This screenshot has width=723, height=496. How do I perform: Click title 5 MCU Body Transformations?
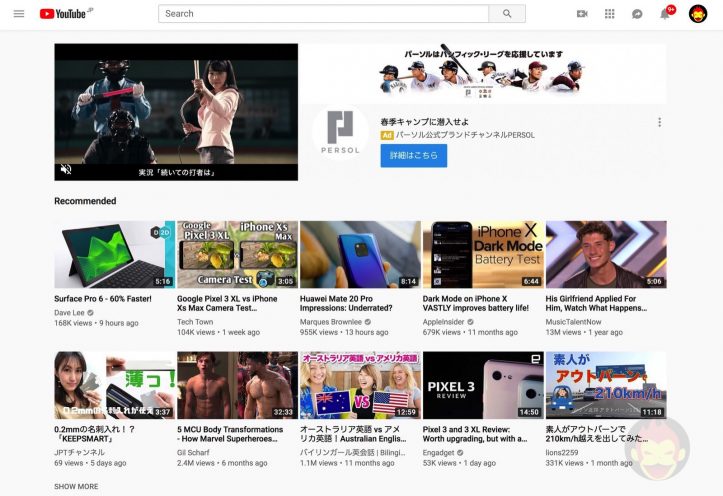pyautogui.click(x=230, y=434)
